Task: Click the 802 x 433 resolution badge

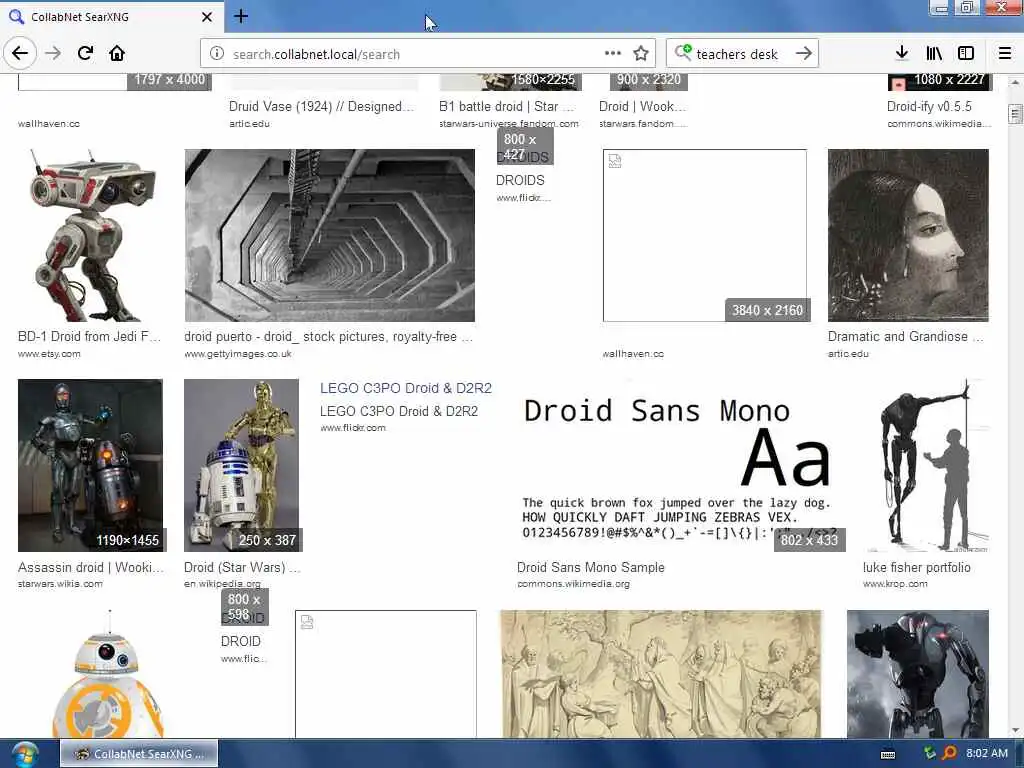Action: click(x=809, y=540)
